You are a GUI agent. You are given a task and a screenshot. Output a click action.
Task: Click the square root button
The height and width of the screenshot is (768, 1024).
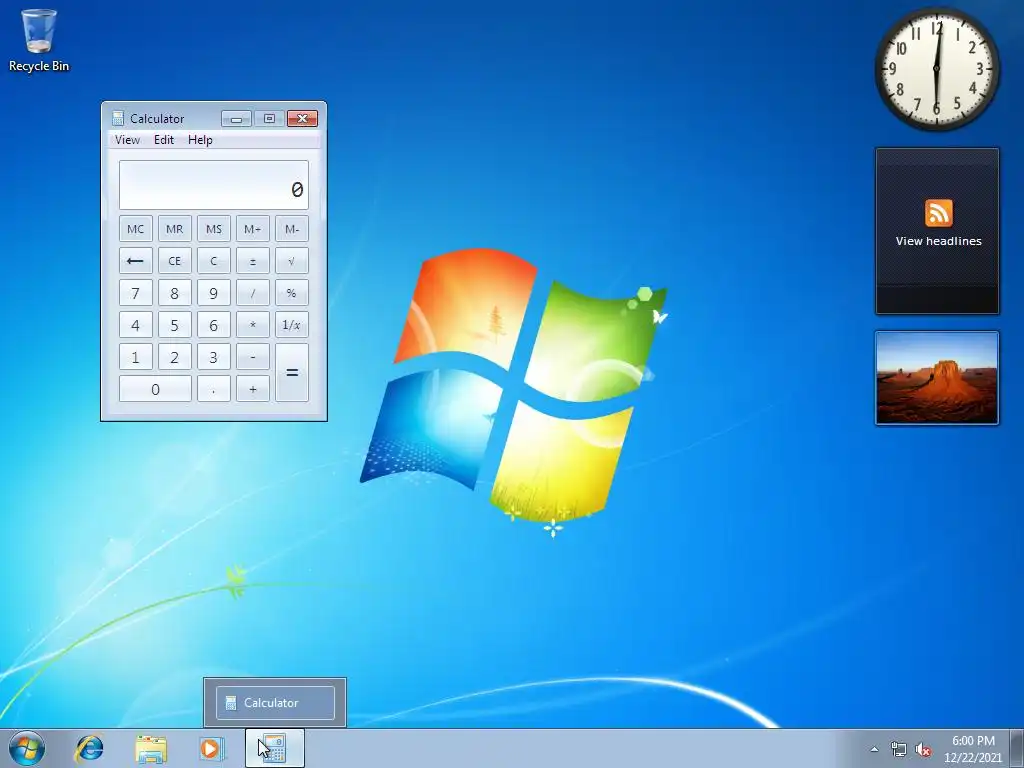click(292, 261)
